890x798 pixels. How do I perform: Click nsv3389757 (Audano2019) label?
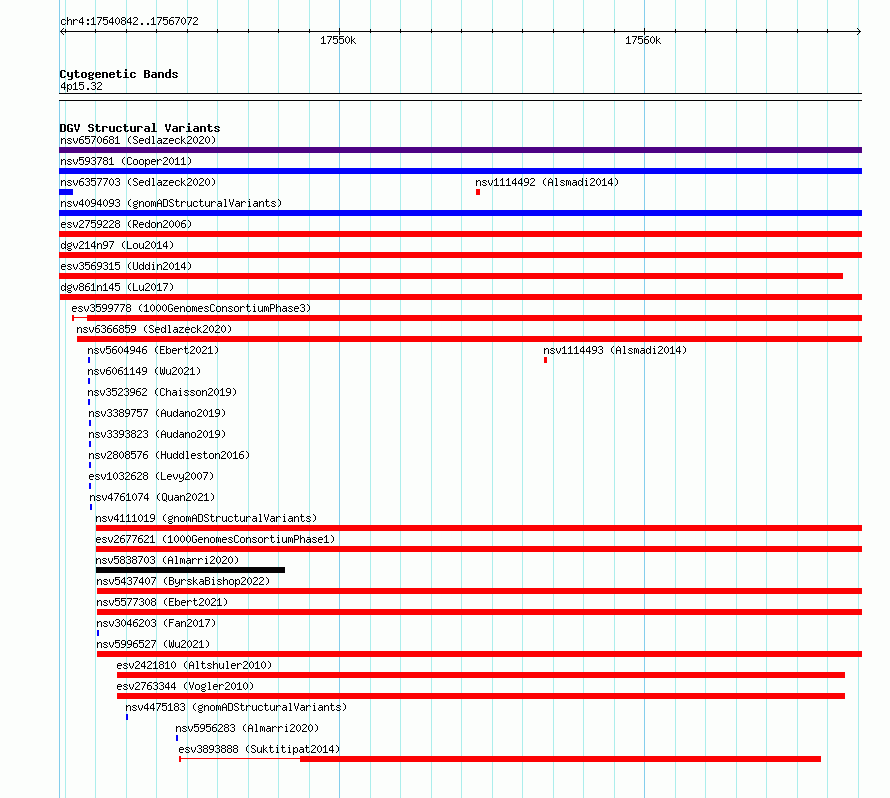pyautogui.click(x=157, y=413)
